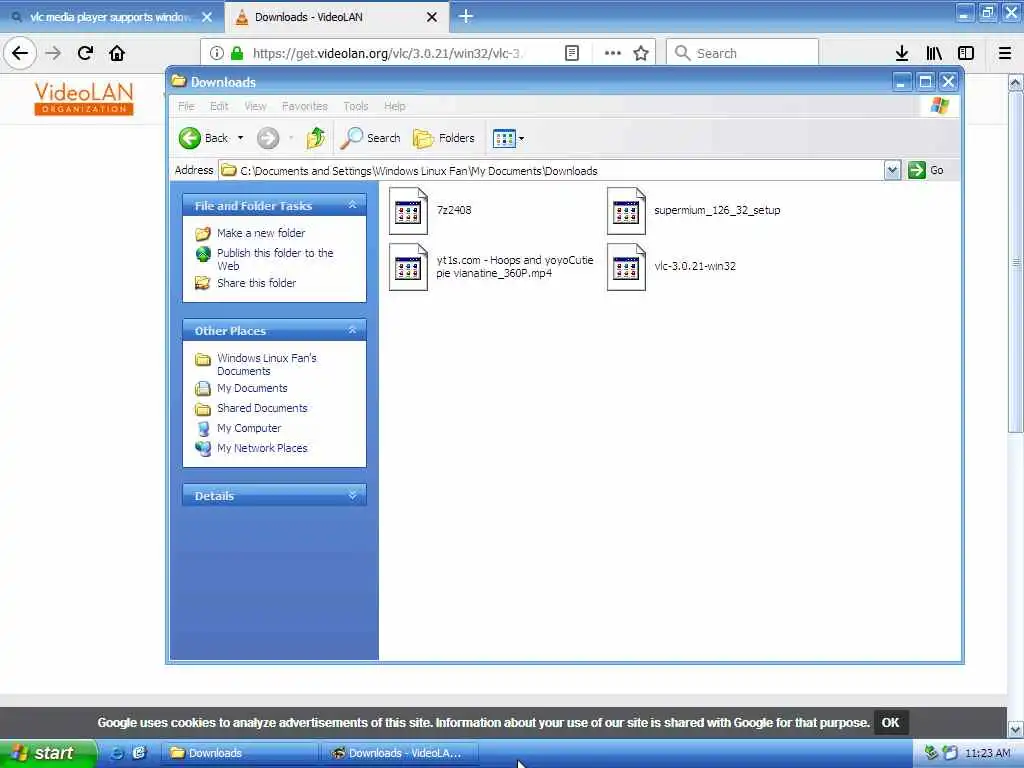
Task: Open Windows Linux Fan's Documents
Action: (x=266, y=364)
